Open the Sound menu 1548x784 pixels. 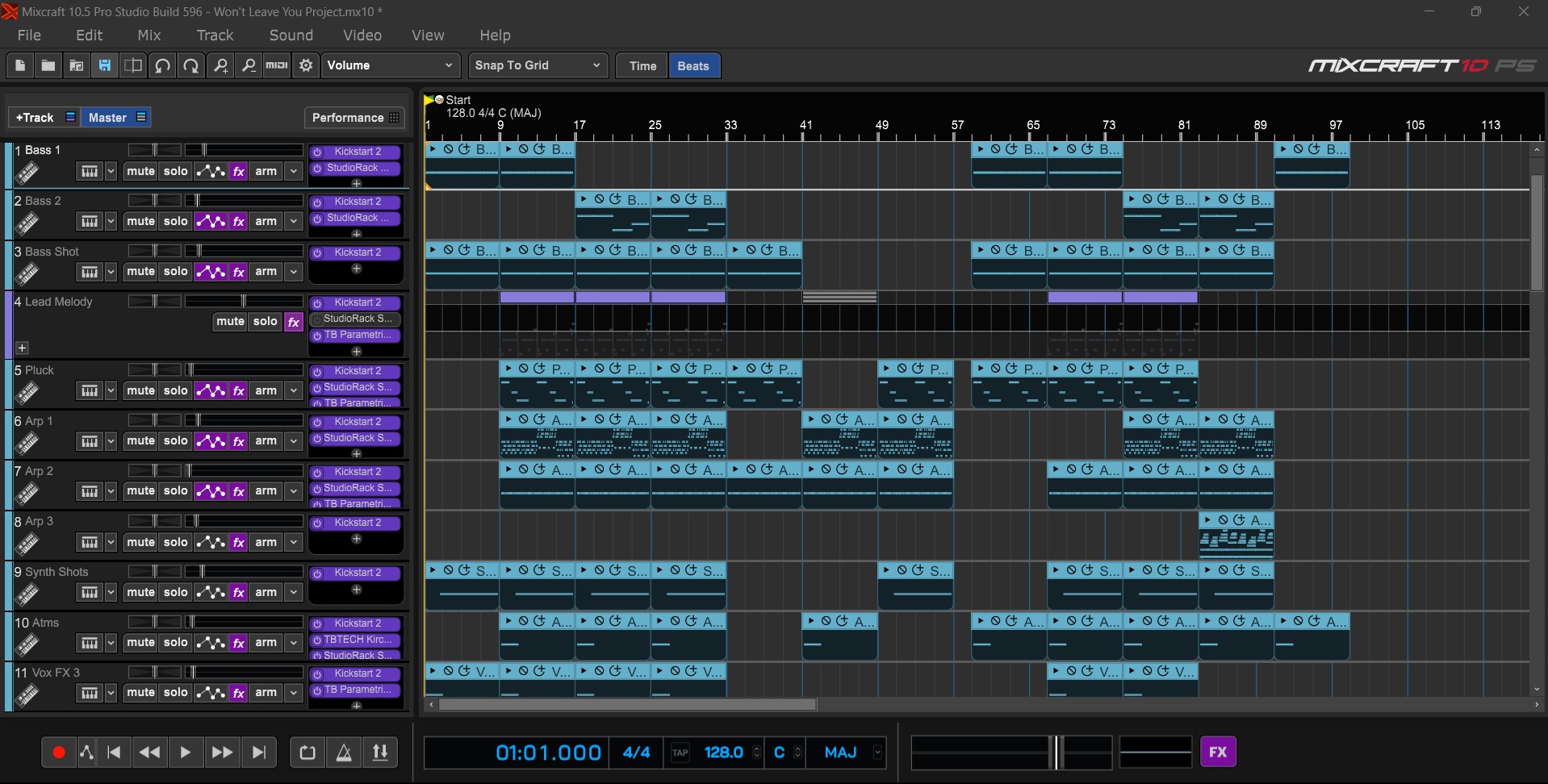click(291, 35)
